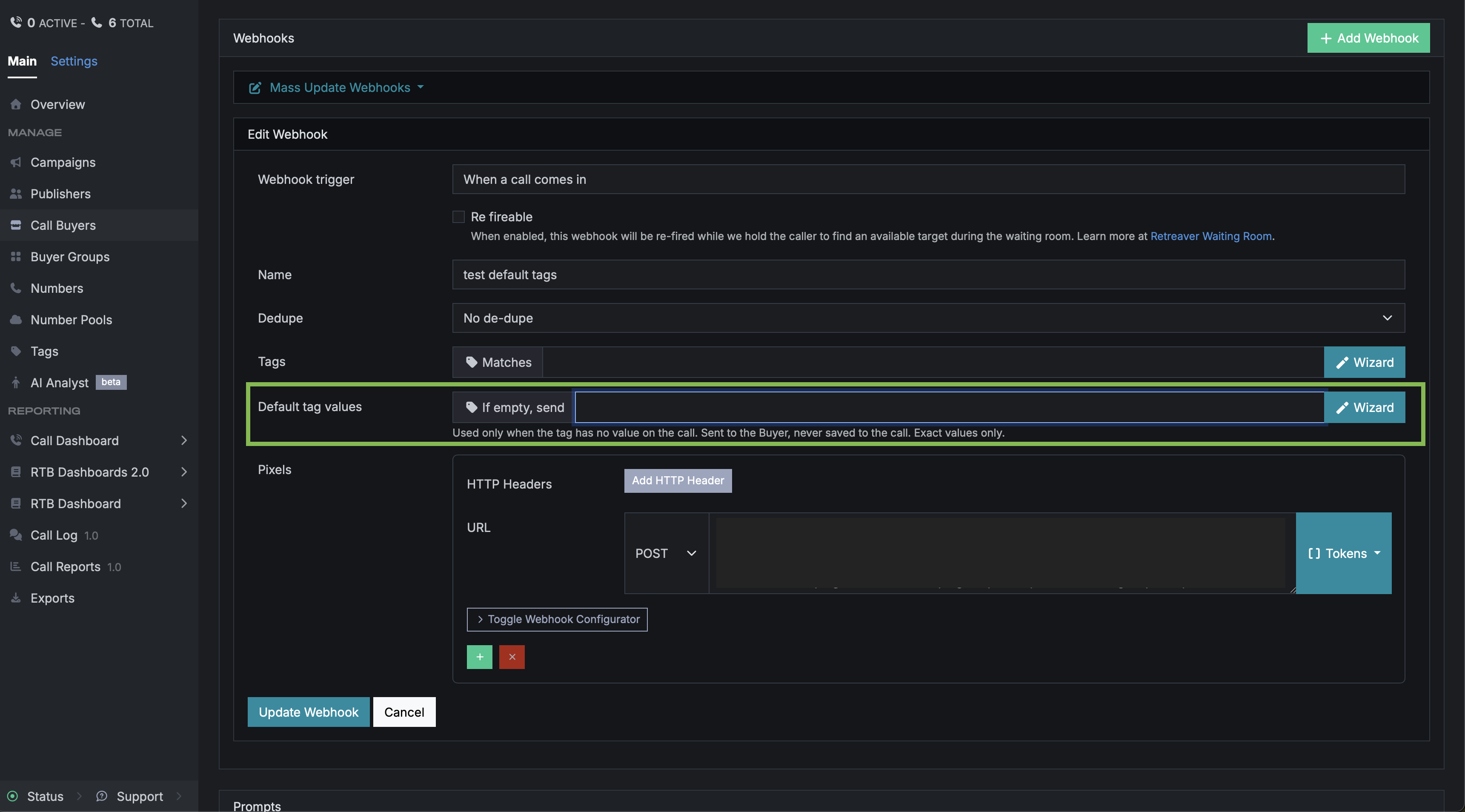Image resolution: width=1465 pixels, height=812 pixels.
Task: Switch to the Settings tab
Action: [74, 61]
